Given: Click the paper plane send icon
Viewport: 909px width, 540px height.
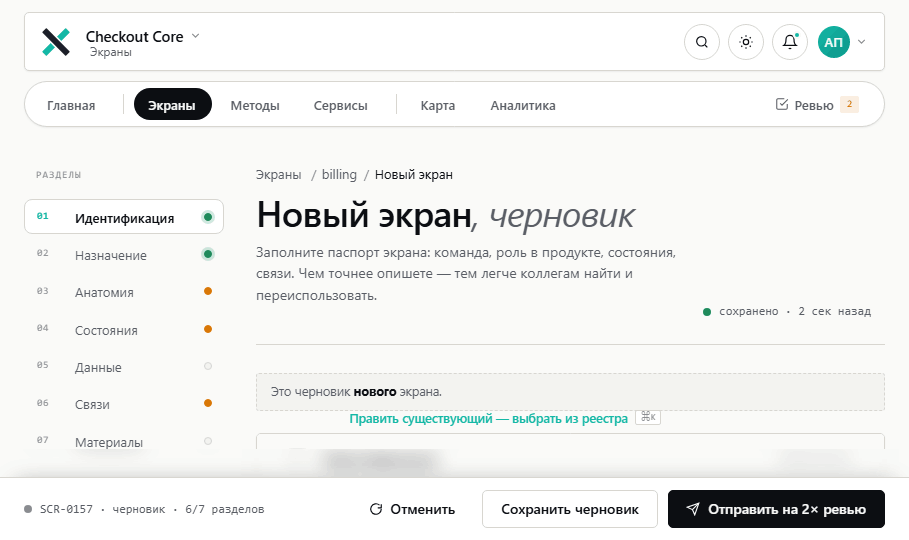Looking at the screenshot, I should tap(693, 509).
